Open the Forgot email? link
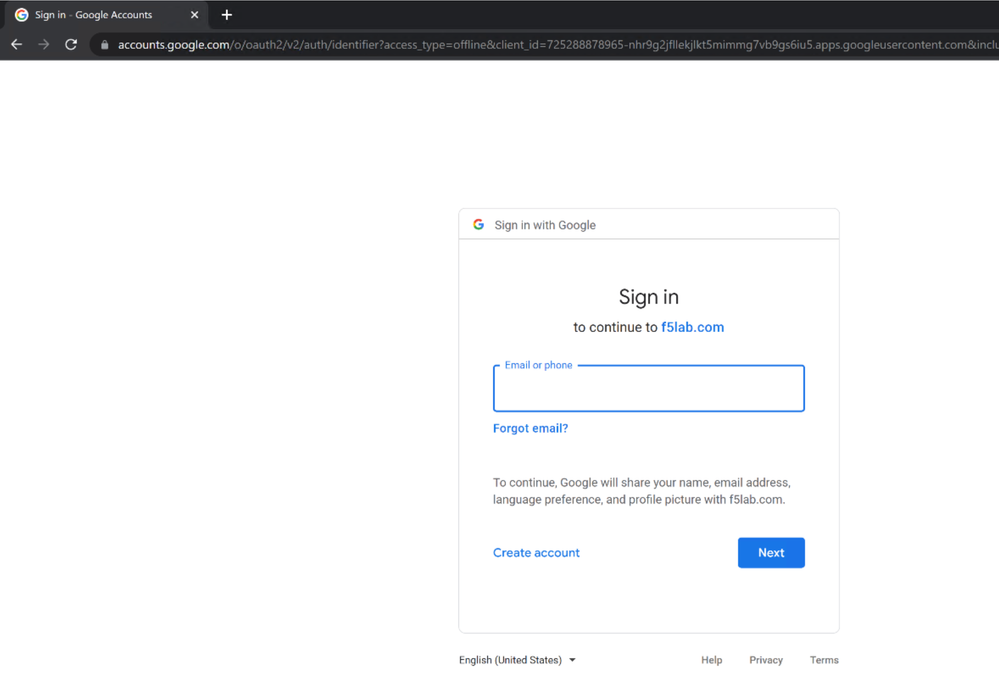Image resolution: width=999 pixels, height=687 pixels. 530,428
